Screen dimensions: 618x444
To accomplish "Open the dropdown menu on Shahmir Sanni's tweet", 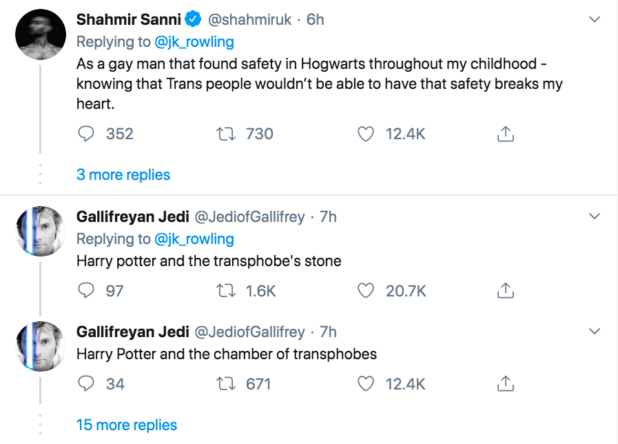I will click(595, 20).
